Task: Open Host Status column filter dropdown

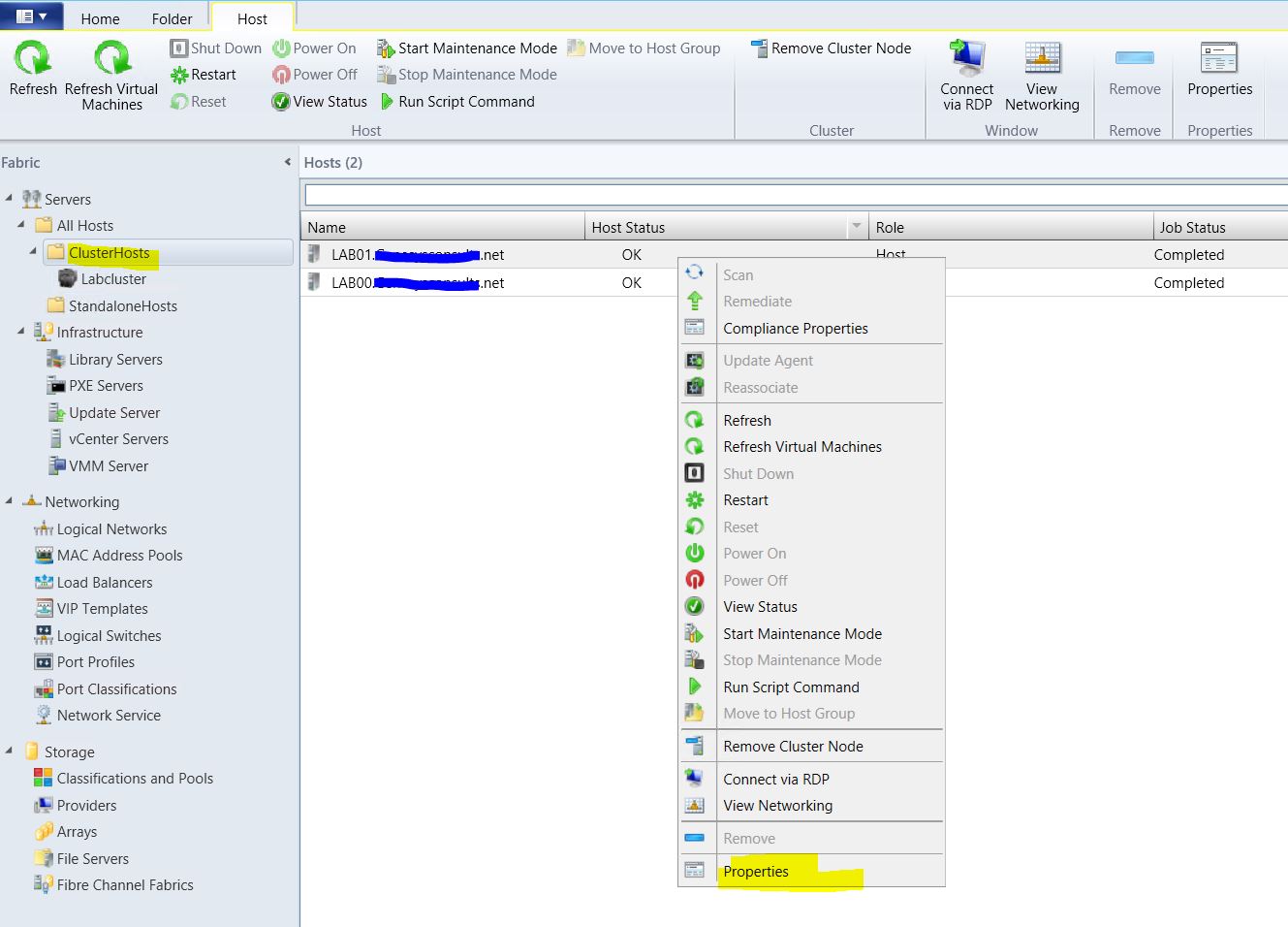Action: coord(856,227)
